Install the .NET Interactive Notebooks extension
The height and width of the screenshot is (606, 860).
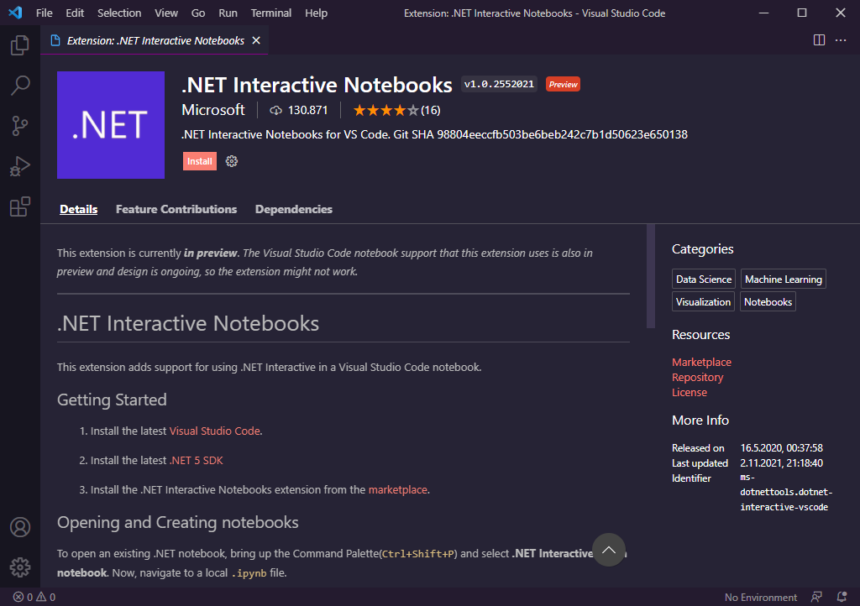[x=199, y=161]
